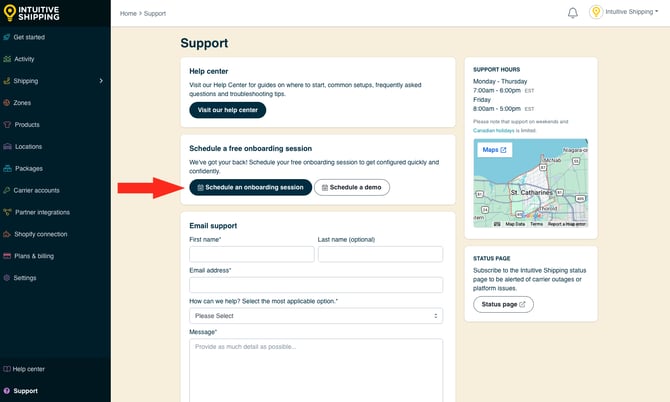Click the Carrier accounts key icon
This screenshot has height=402, width=670.
click(6, 190)
